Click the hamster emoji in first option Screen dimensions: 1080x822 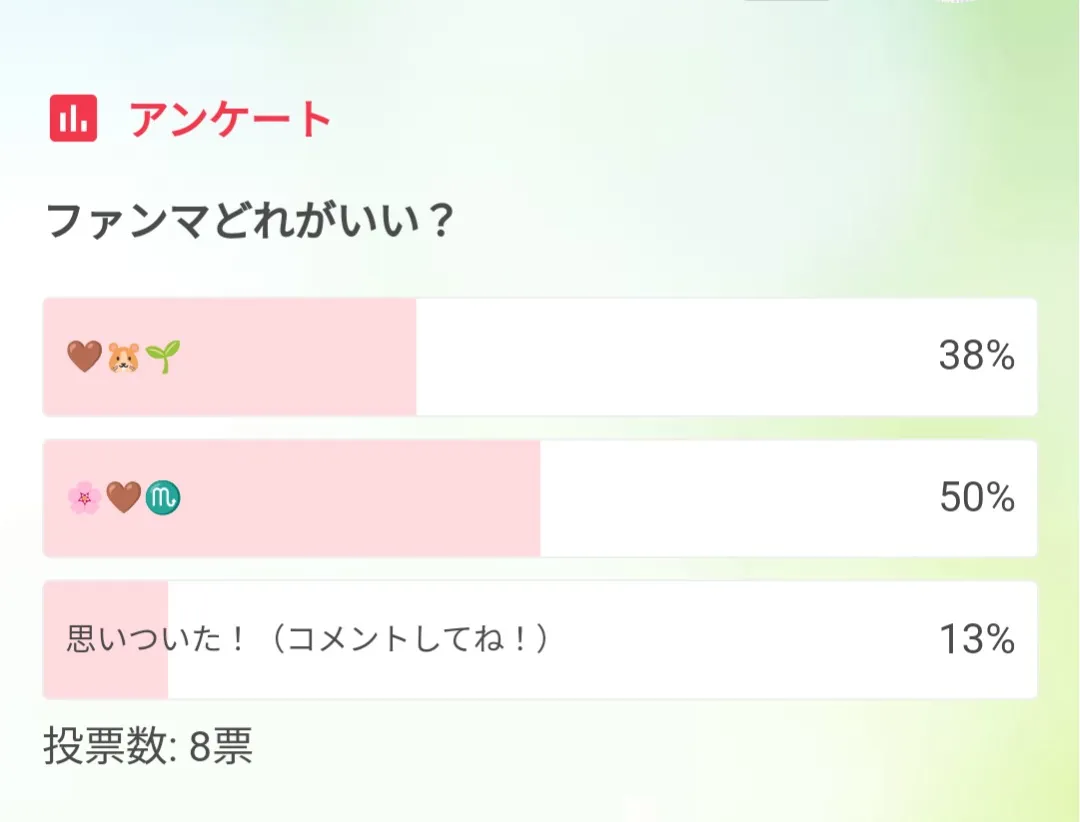[124, 357]
